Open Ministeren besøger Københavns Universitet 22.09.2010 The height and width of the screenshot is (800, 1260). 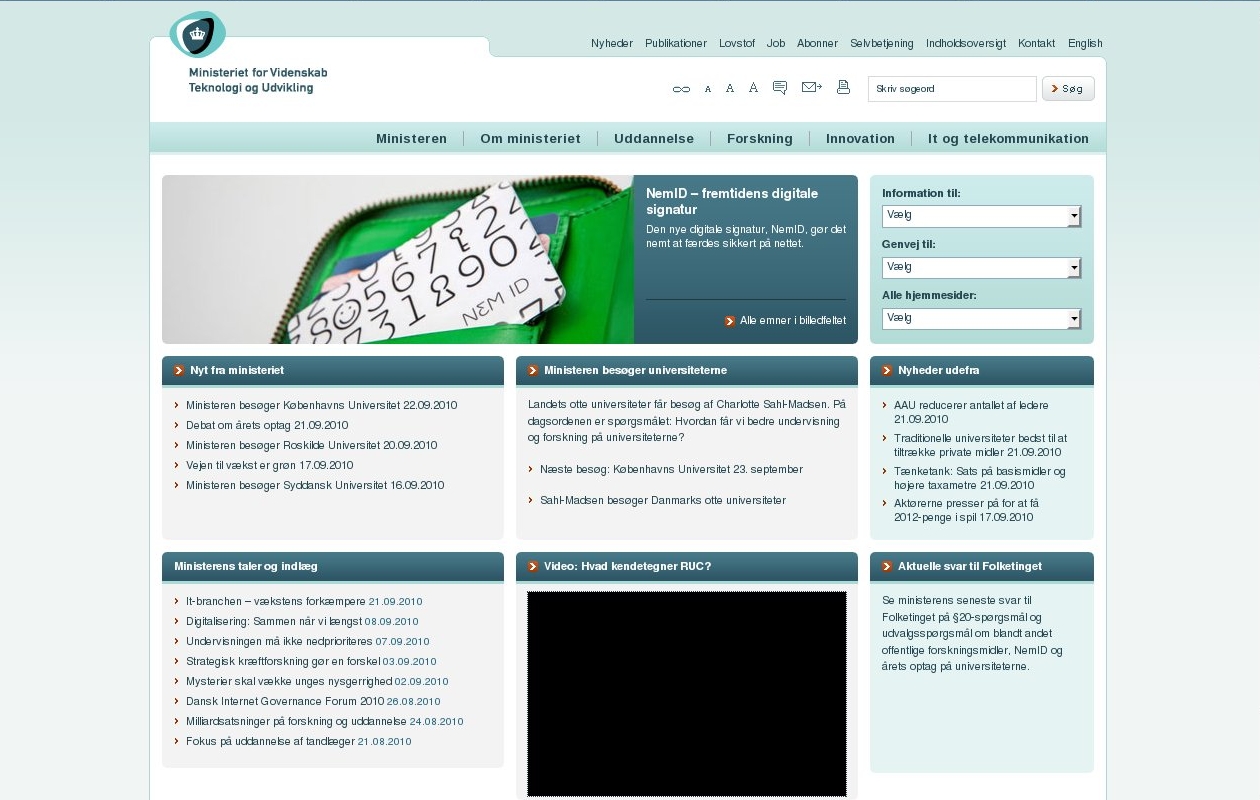pyautogui.click(x=321, y=405)
